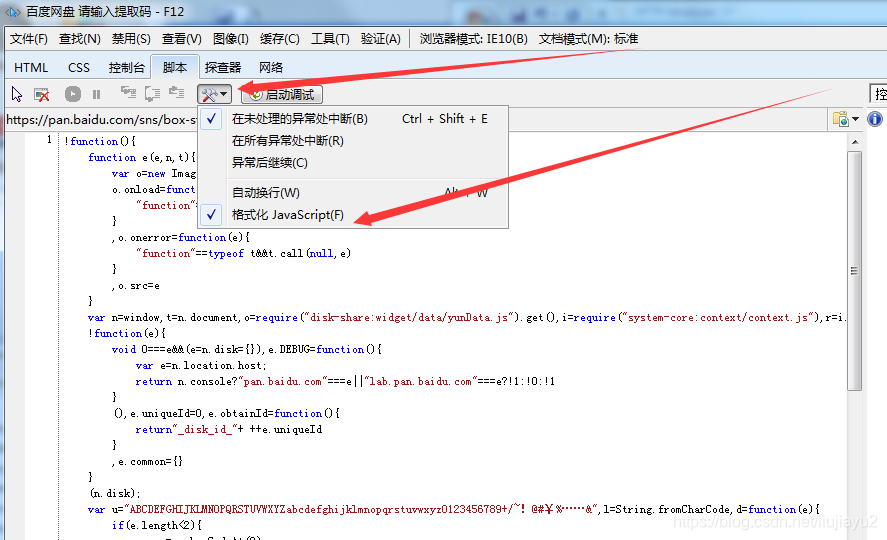This screenshot has height=540, width=887.
Task: Open the 缓存(C) menu
Action: coord(279,39)
